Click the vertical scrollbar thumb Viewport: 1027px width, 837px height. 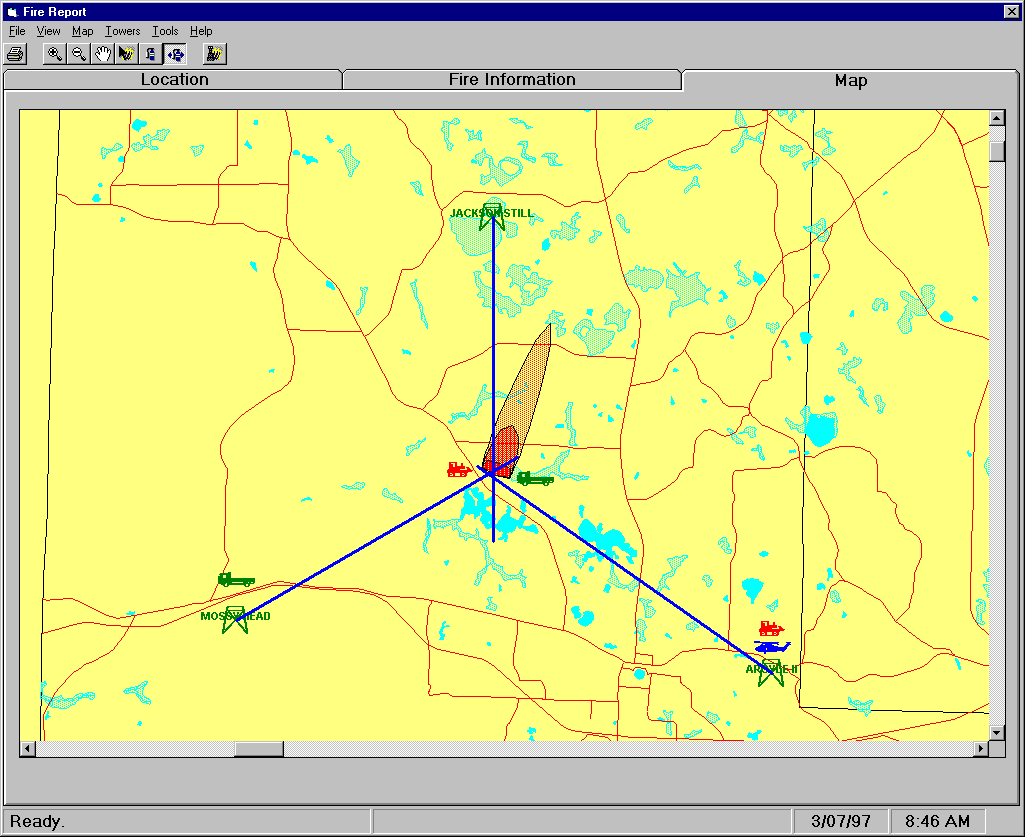coord(997,151)
